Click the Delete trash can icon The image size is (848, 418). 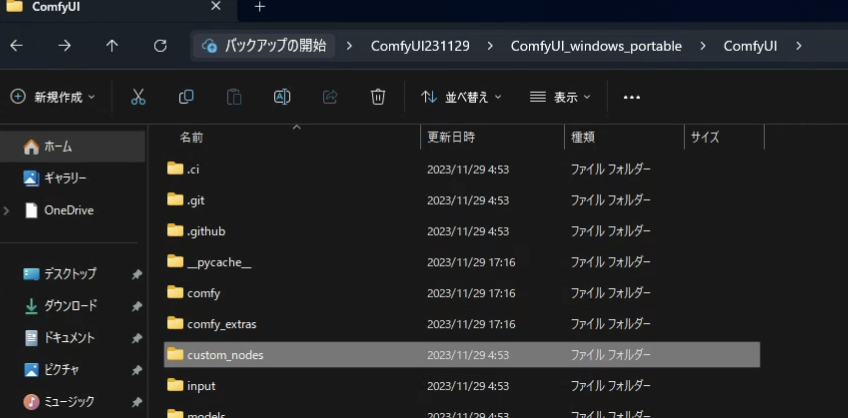[377, 97]
